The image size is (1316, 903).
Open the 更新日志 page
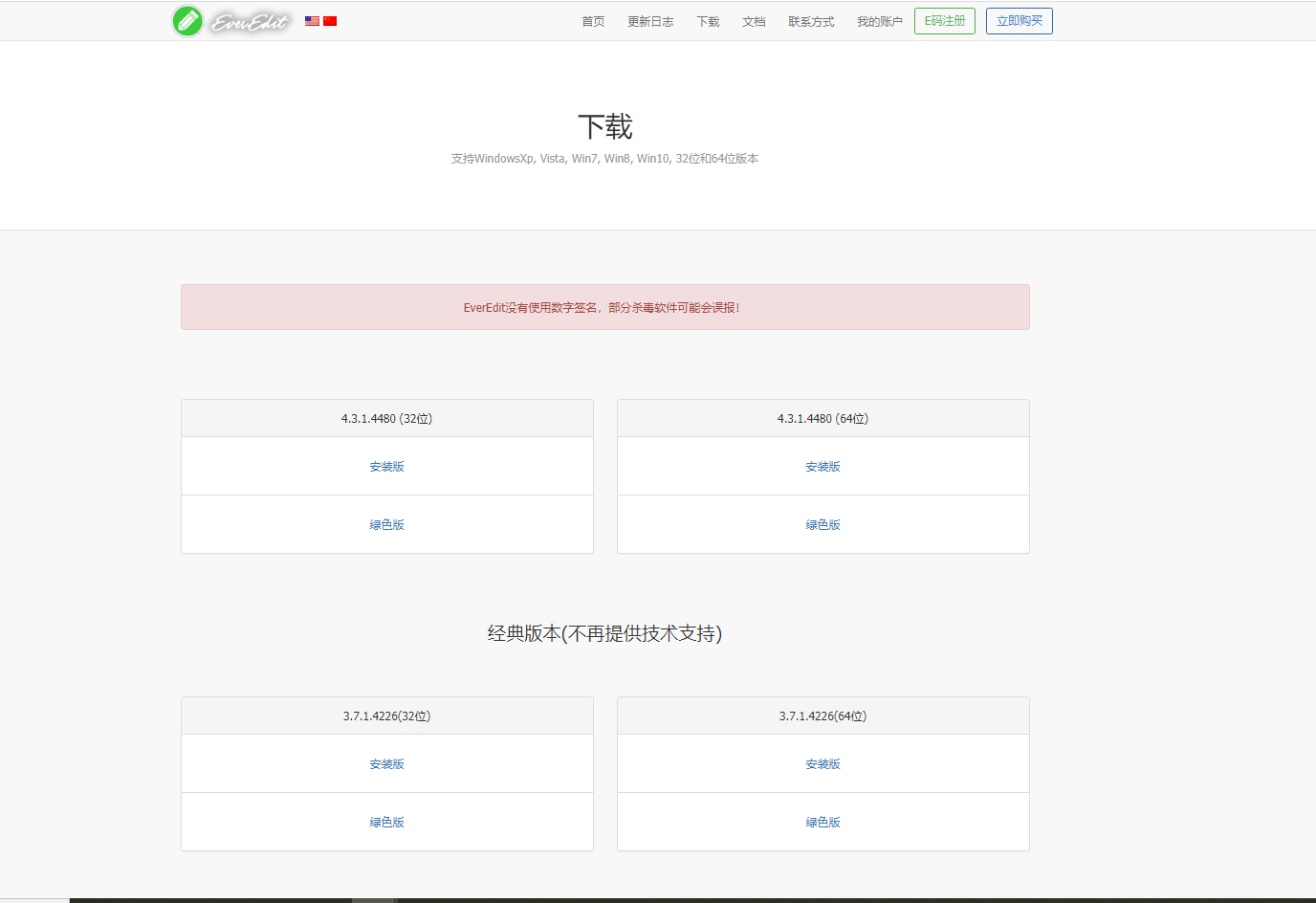pyautogui.click(x=650, y=20)
